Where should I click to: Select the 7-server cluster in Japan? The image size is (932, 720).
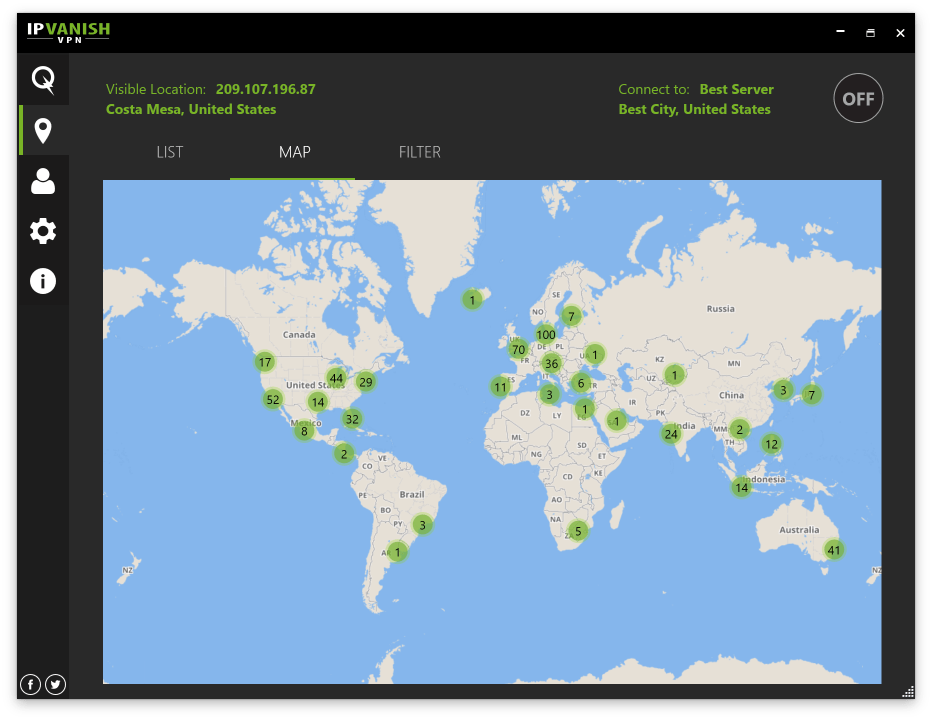click(x=811, y=395)
